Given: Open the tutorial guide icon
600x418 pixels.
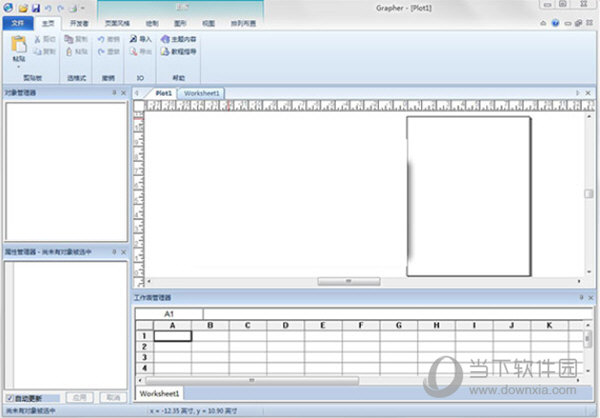Looking at the screenshot, I should pos(165,51).
